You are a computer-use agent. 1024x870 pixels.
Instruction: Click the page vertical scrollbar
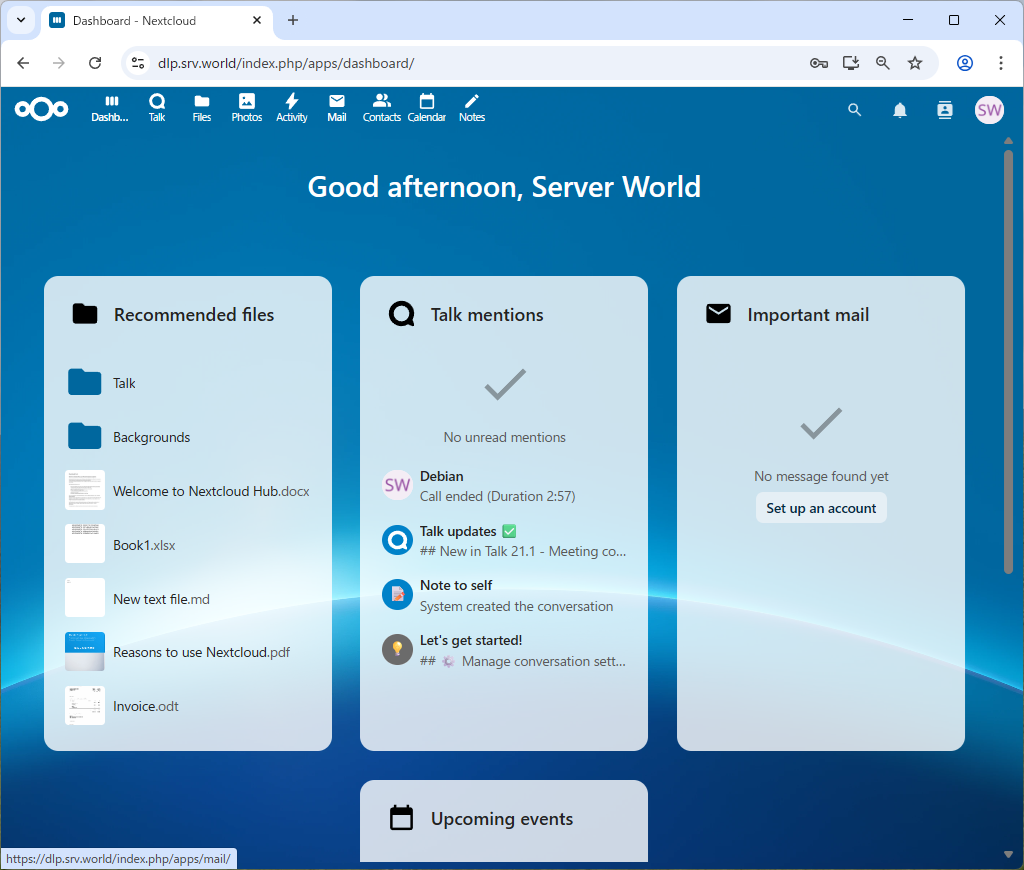pos(1008,360)
